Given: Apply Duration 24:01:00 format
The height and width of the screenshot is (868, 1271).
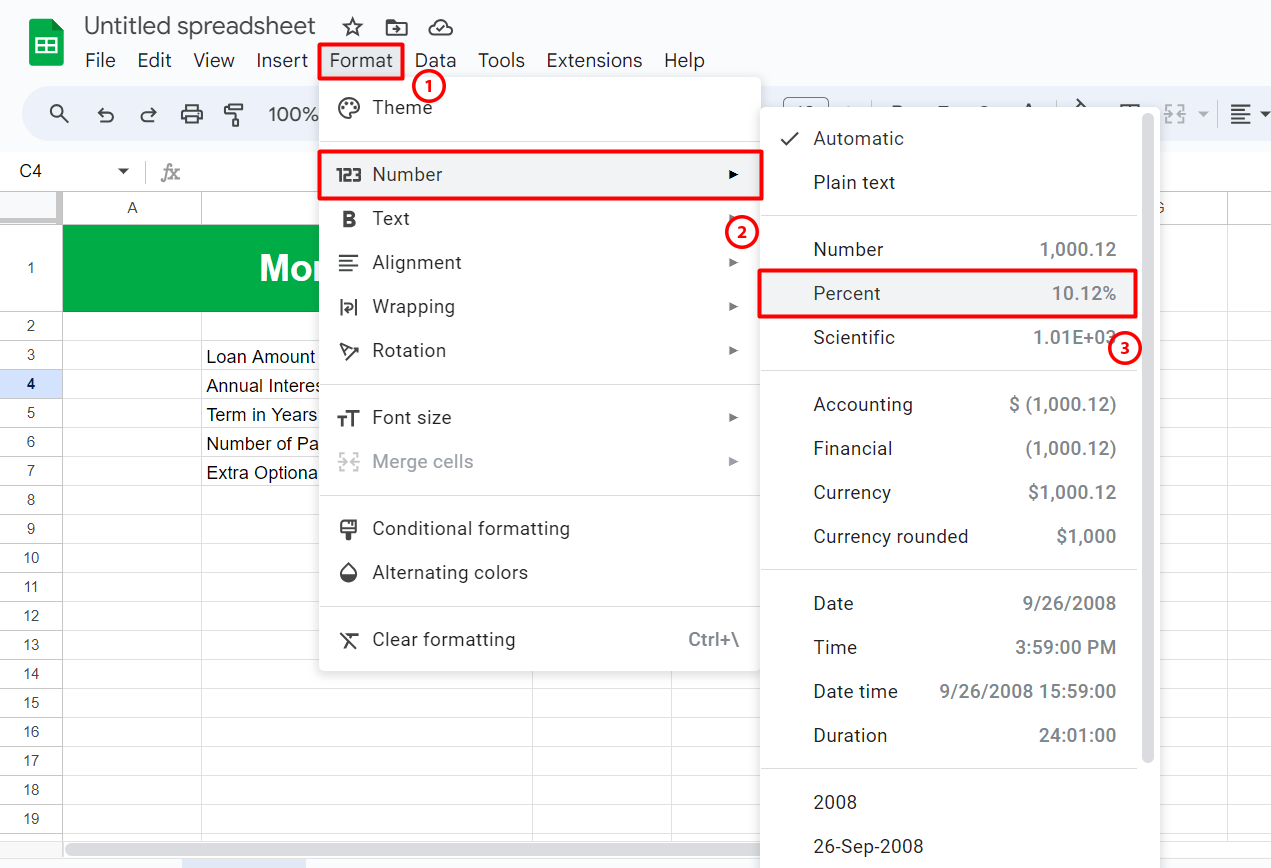Looking at the screenshot, I should click(948, 736).
